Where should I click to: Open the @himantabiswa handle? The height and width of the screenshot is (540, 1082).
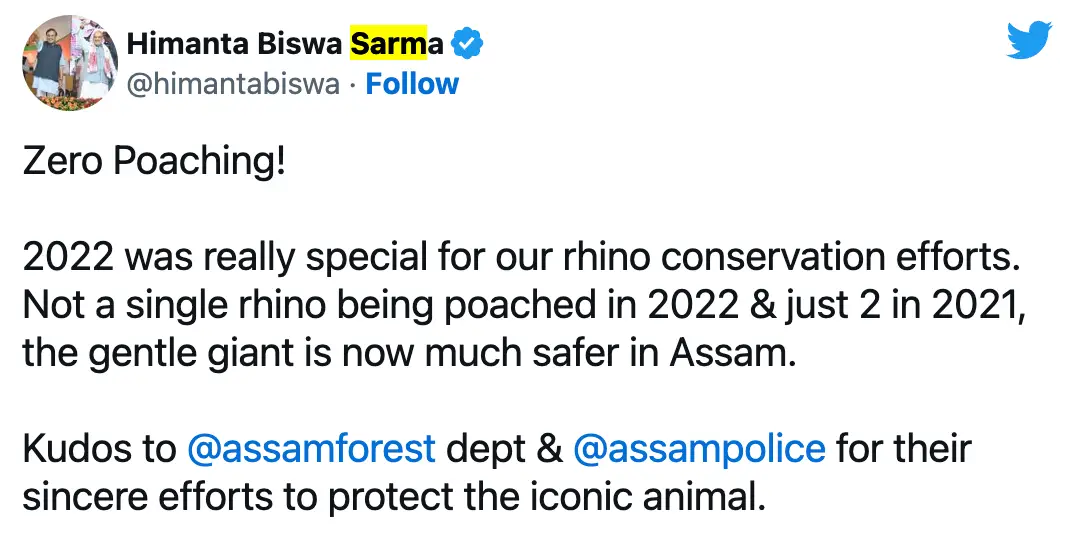(233, 84)
